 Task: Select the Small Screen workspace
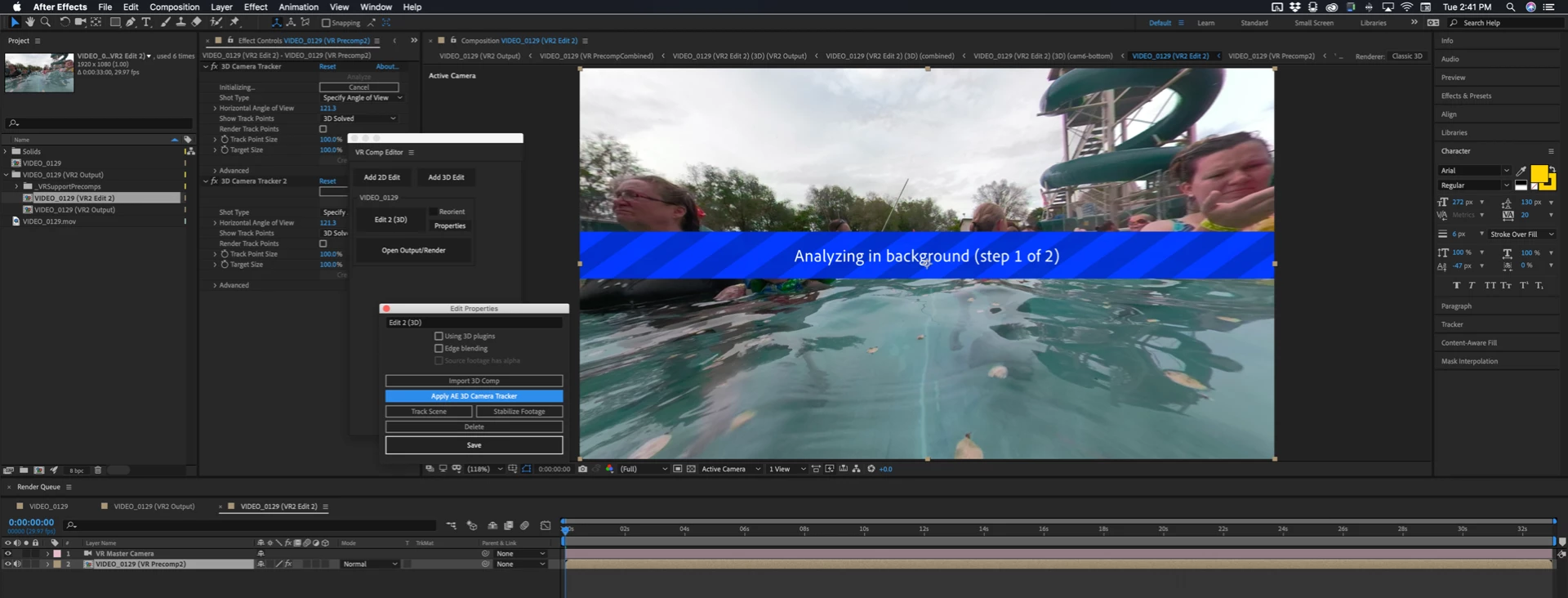tap(1314, 23)
